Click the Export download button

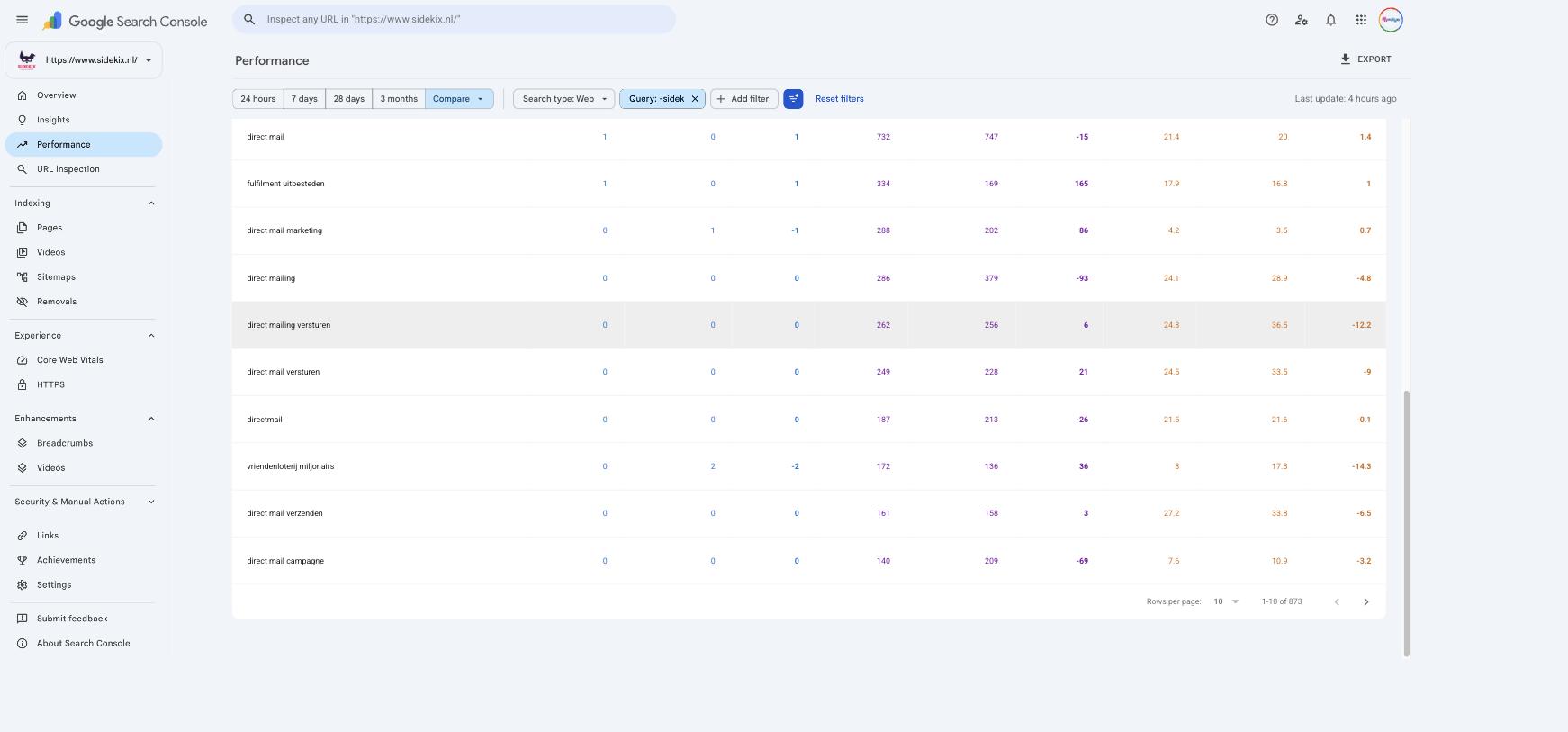[x=1365, y=59]
